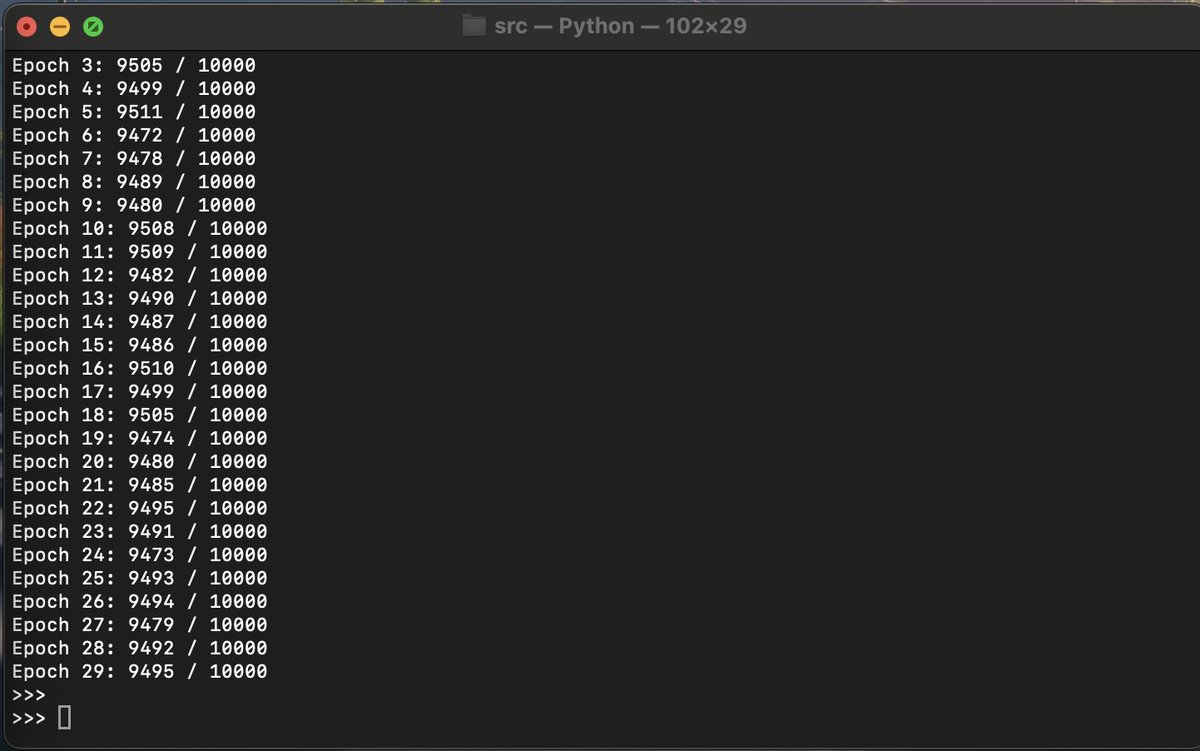Minimize the terminal using yellow button
Screen dimensions: 1200x751
60,27
